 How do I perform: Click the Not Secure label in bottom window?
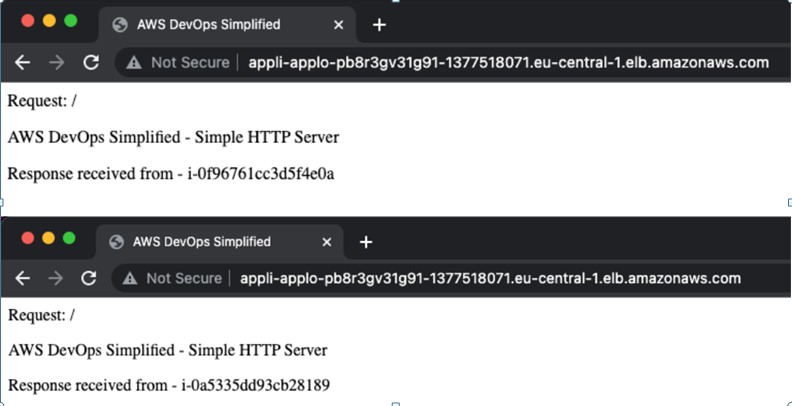pyautogui.click(x=184, y=278)
